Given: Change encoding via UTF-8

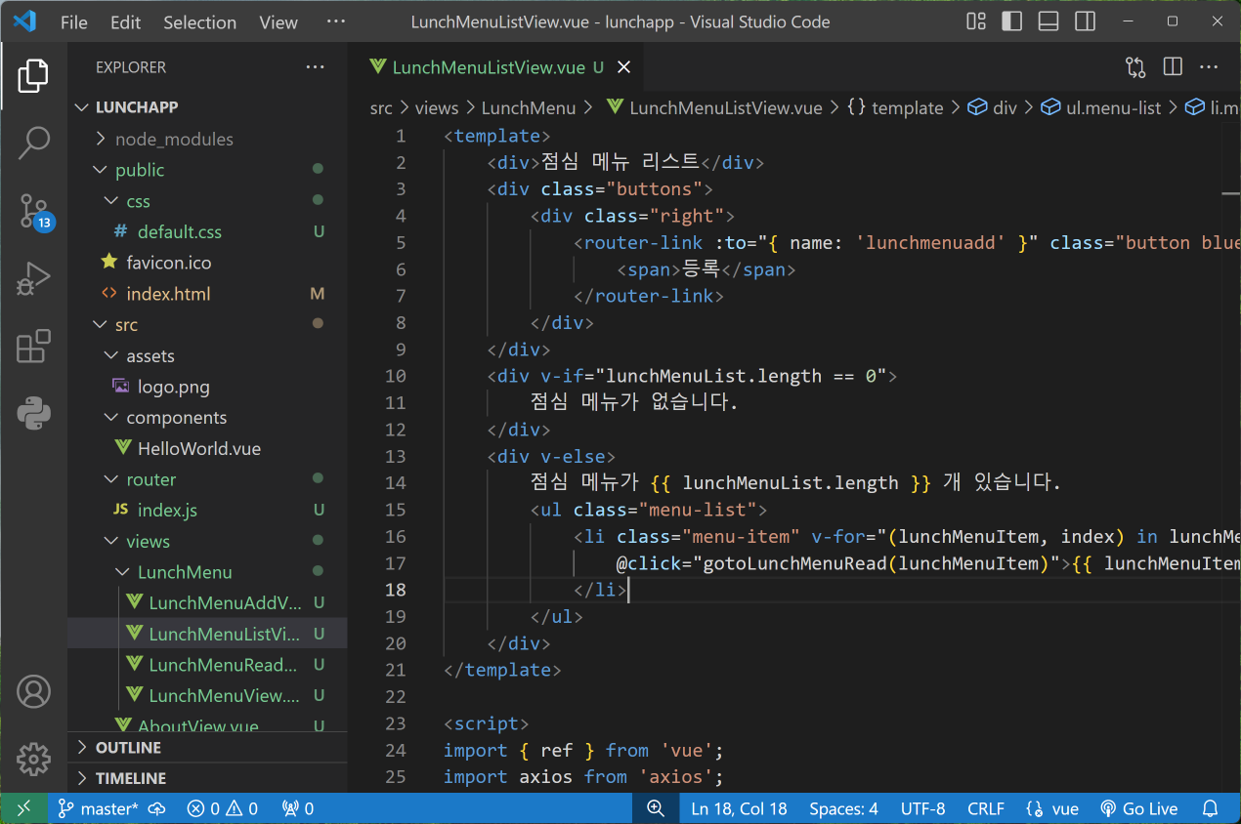Looking at the screenshot, I should (922, 808).
